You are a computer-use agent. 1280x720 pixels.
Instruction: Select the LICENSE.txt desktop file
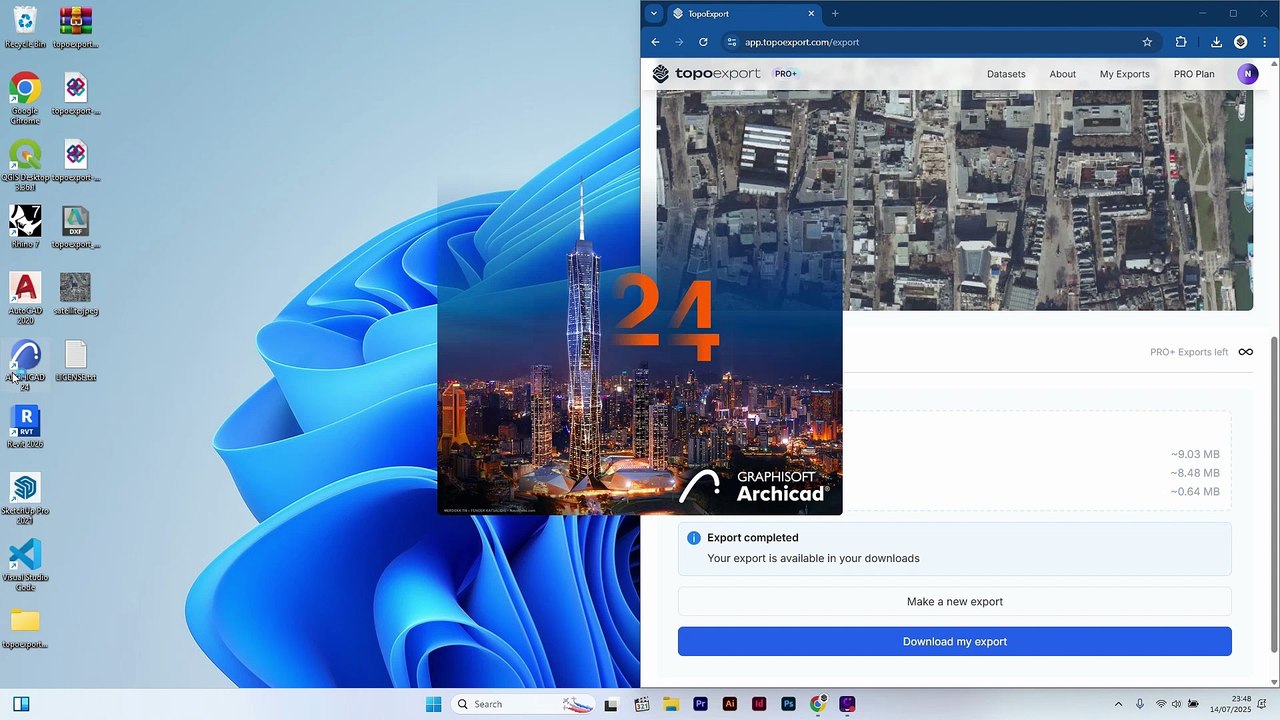tap(76, 361)
